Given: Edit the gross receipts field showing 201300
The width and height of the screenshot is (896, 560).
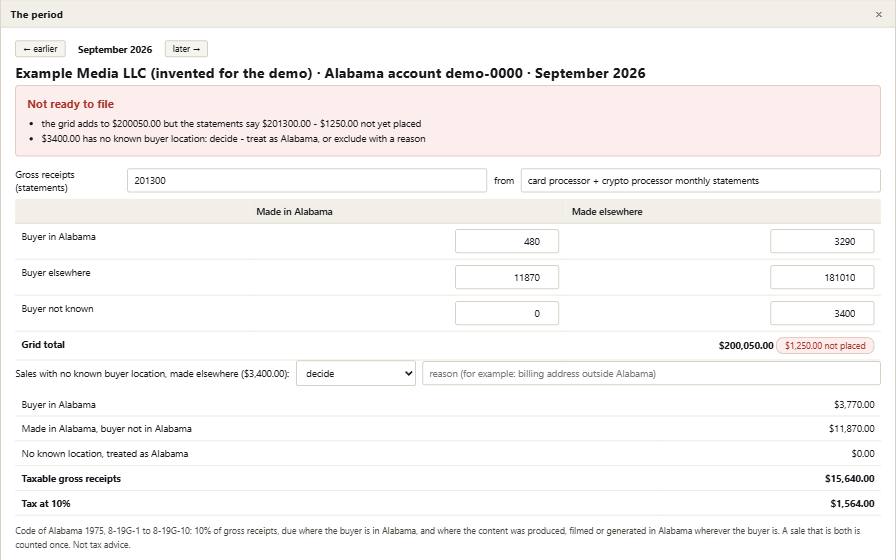Looking at the screenshot, I should 307,181.
